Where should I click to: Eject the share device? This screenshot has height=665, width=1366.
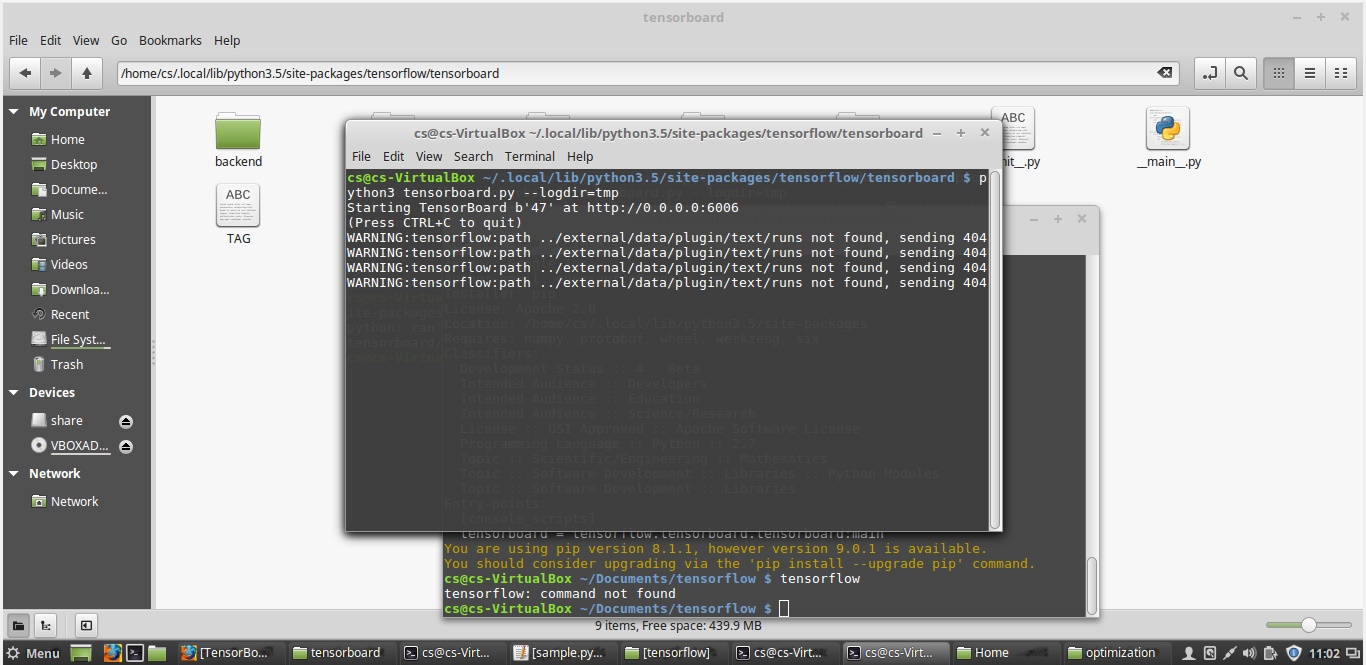coord(126,421)
